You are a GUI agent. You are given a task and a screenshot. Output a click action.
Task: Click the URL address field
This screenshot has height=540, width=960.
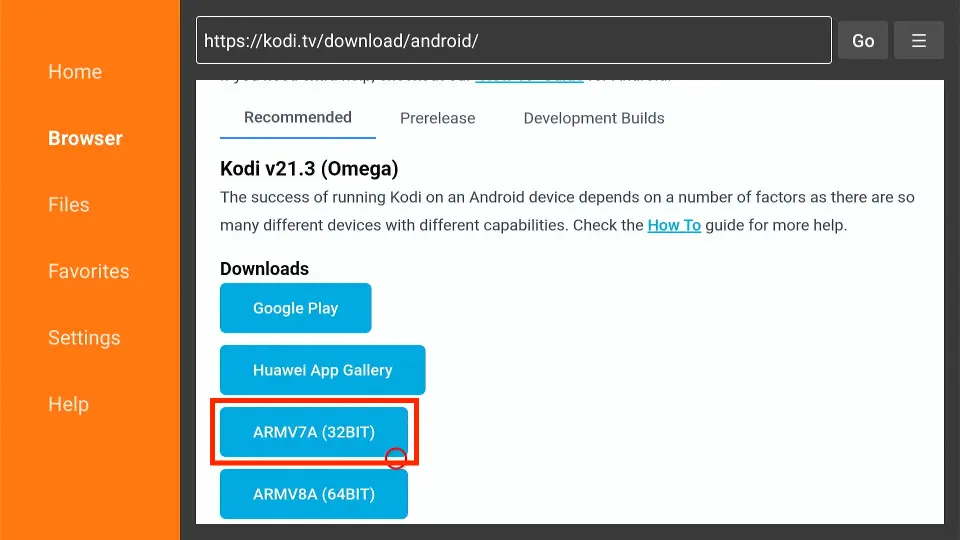pyautogui.click(x=513, y=41)
